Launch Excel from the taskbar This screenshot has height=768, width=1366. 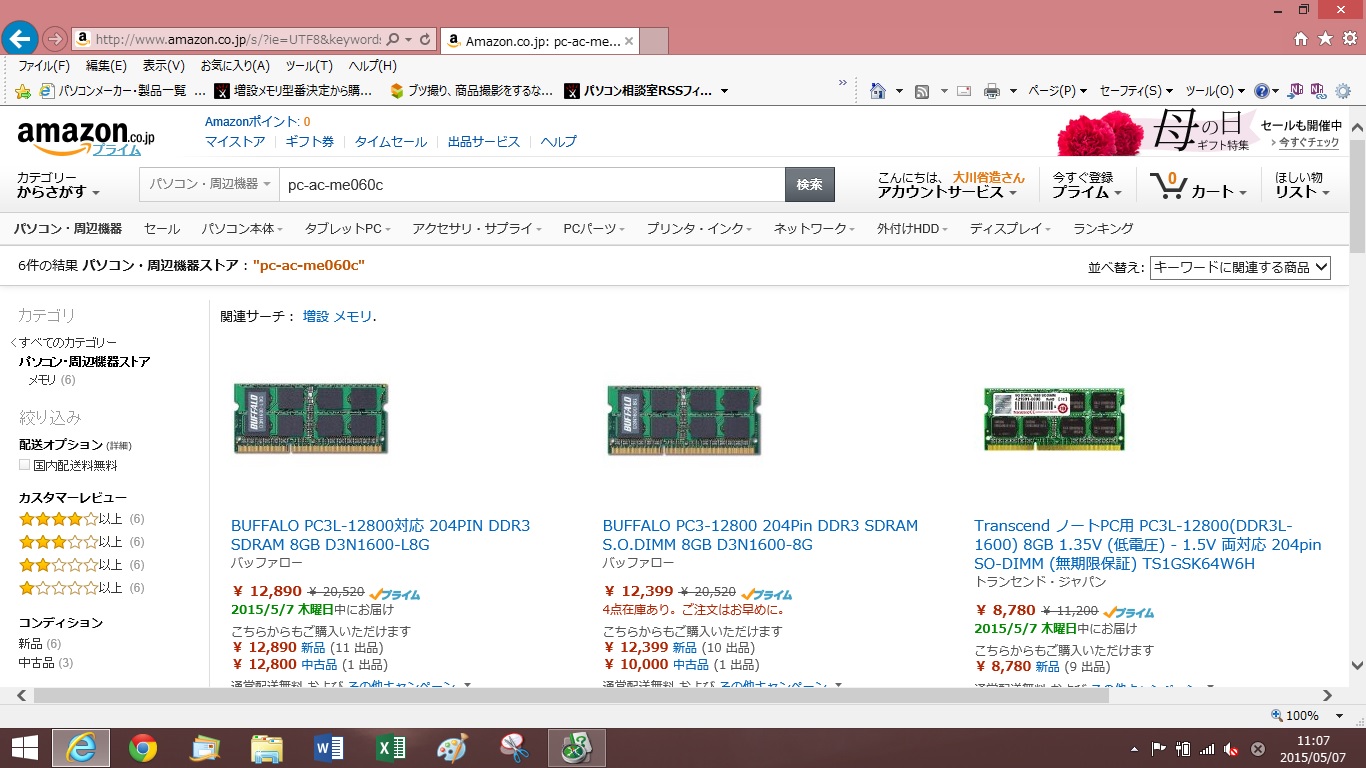[390, 747]
